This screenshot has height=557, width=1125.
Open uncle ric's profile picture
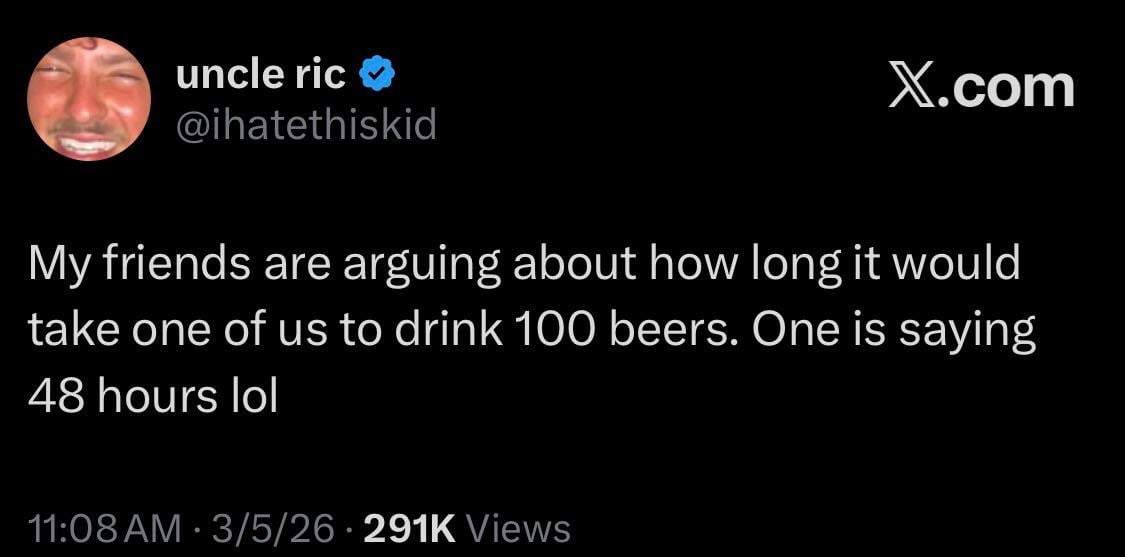[89, 99]
